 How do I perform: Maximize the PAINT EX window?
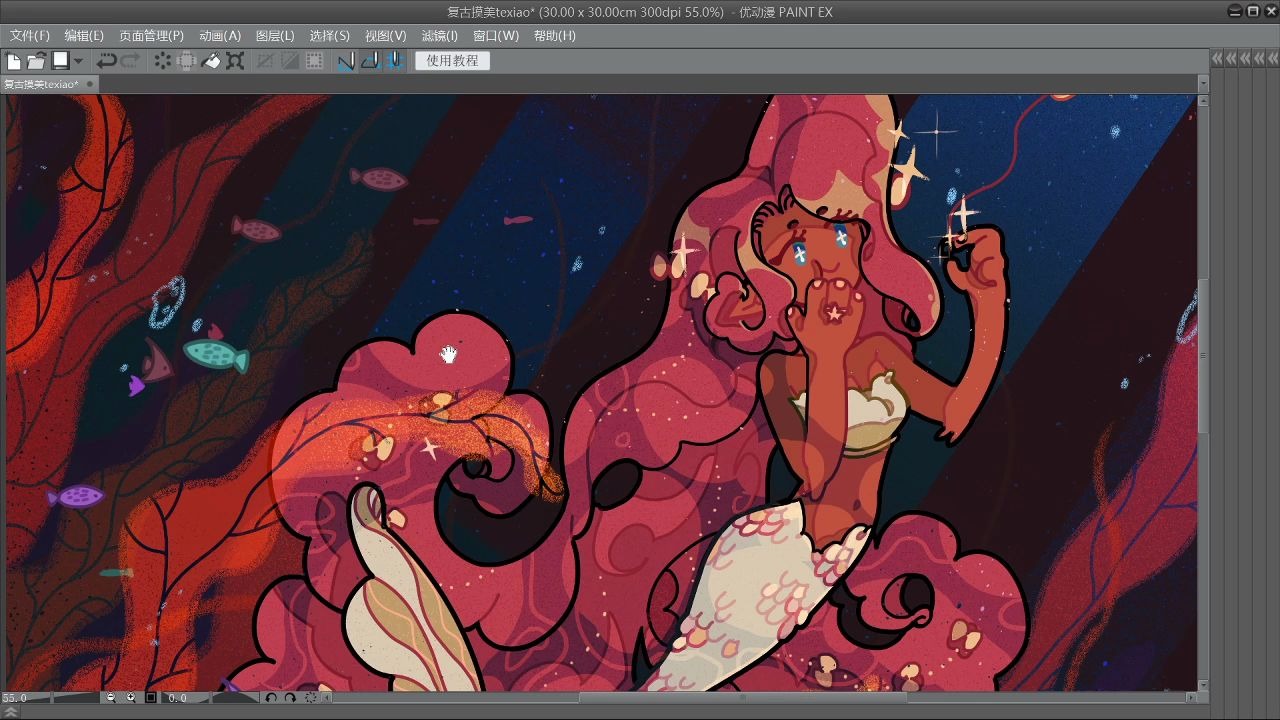click(1252, 11)
